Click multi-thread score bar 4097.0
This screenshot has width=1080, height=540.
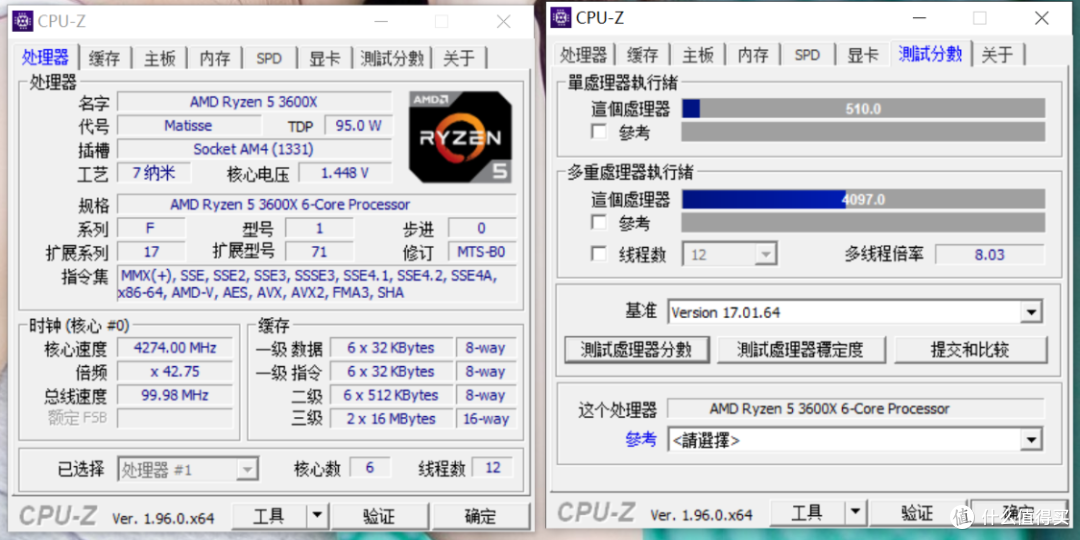tap(863, 200)
